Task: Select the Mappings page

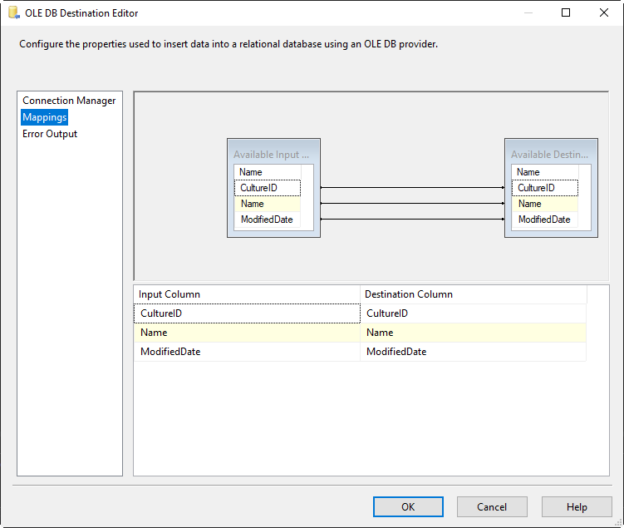Action: click(x=45, y=117)
